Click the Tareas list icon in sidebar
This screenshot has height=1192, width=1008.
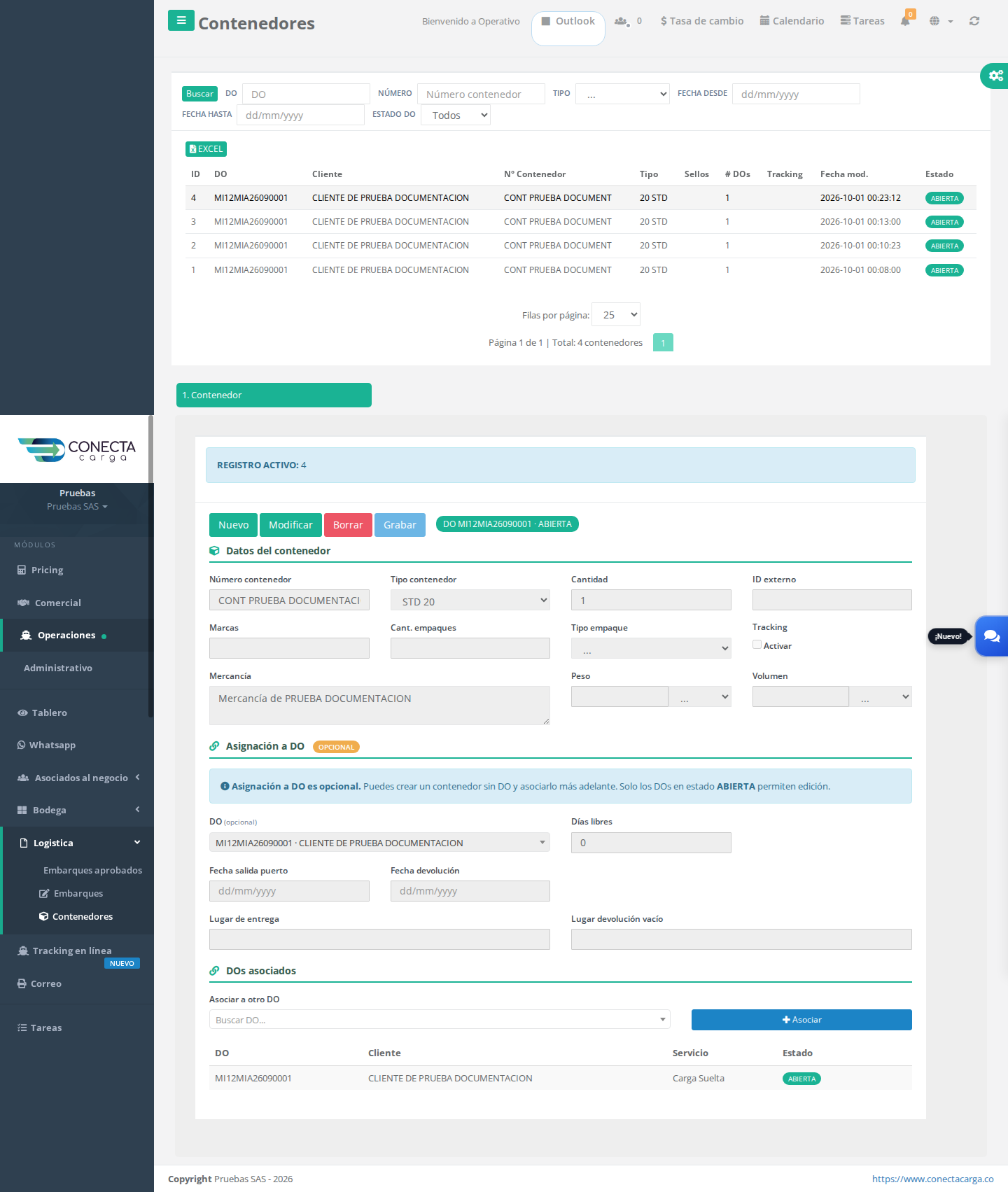(22, 1028)
